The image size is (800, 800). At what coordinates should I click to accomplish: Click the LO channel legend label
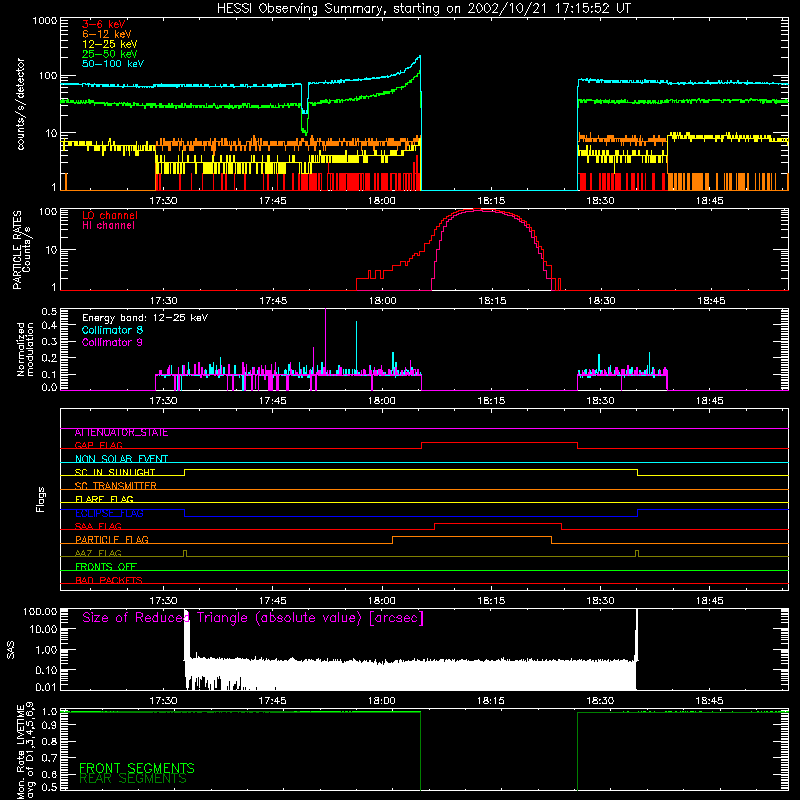click(110, 215)
